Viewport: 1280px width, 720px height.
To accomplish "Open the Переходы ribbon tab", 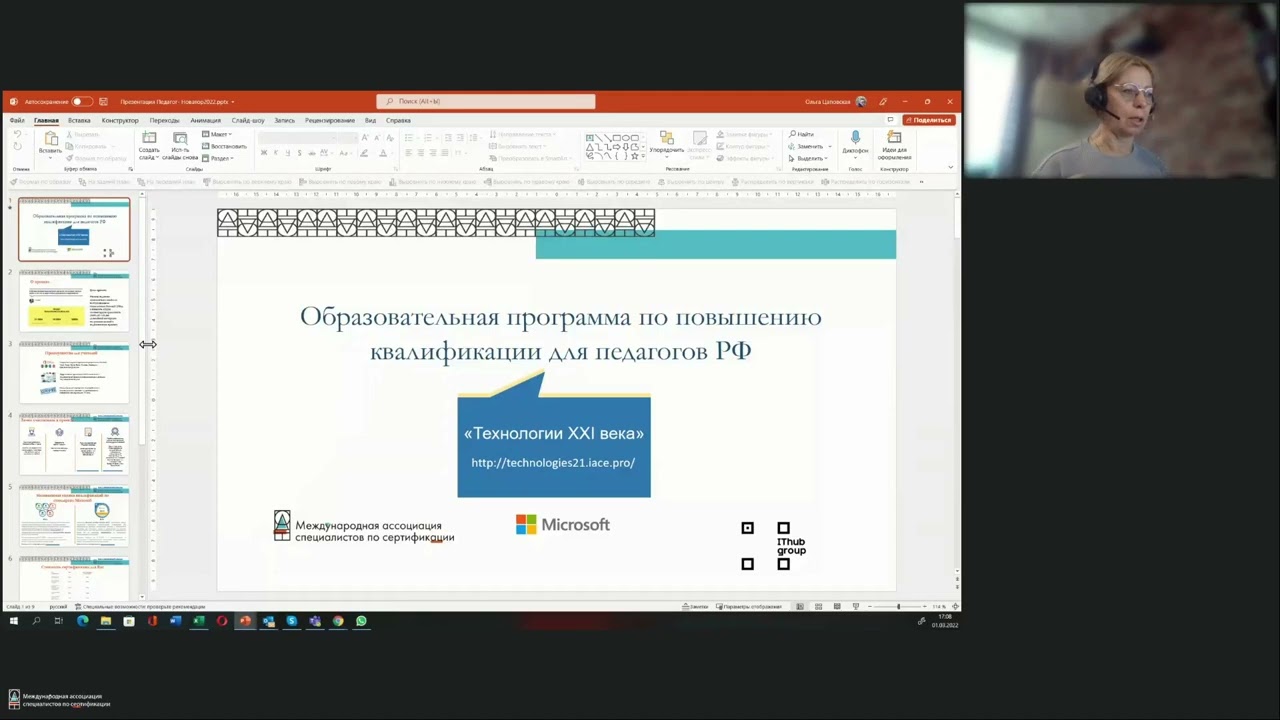I will coord(164,120).
